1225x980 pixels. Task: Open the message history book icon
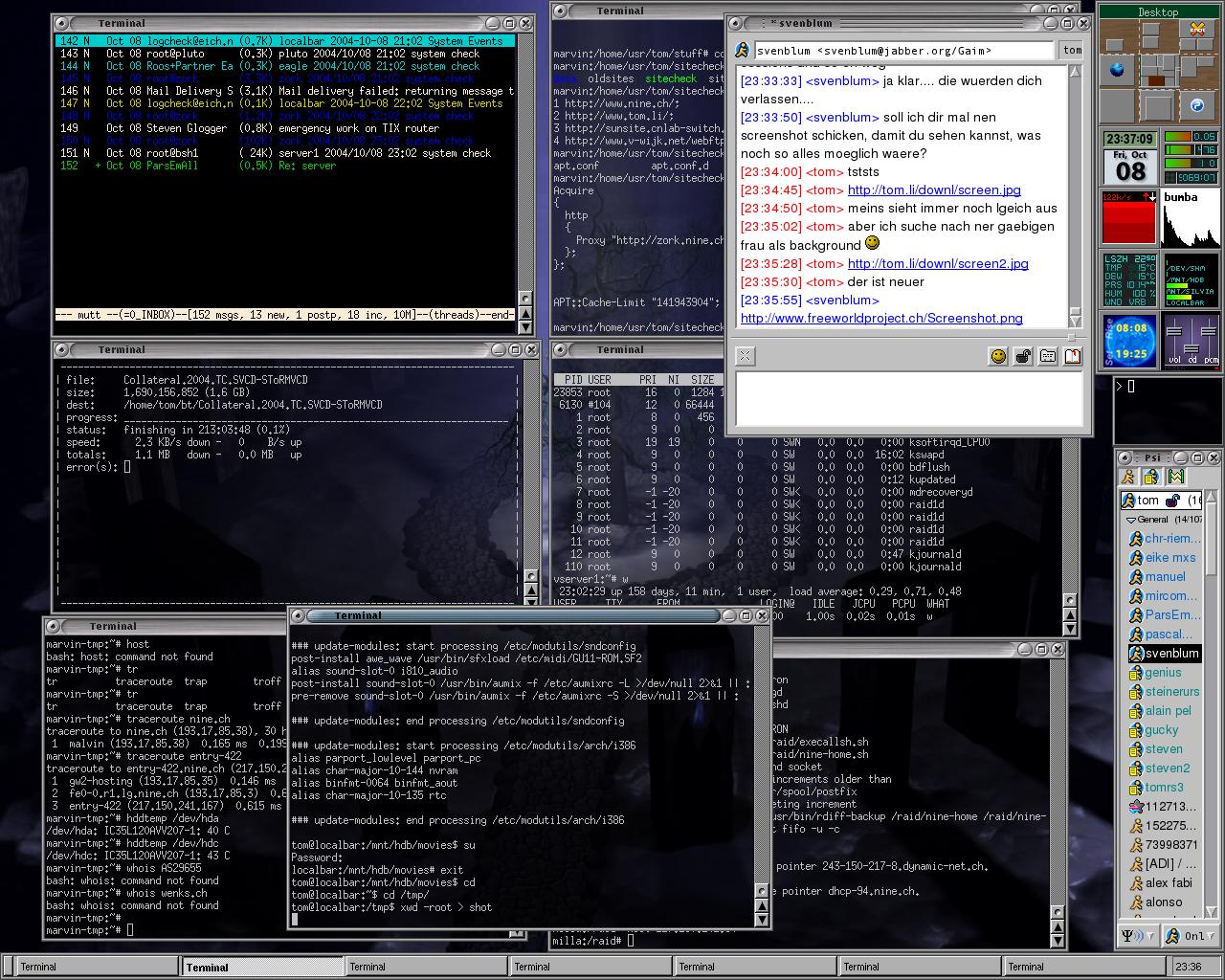pyautogui.click(x=1073, y=356)
